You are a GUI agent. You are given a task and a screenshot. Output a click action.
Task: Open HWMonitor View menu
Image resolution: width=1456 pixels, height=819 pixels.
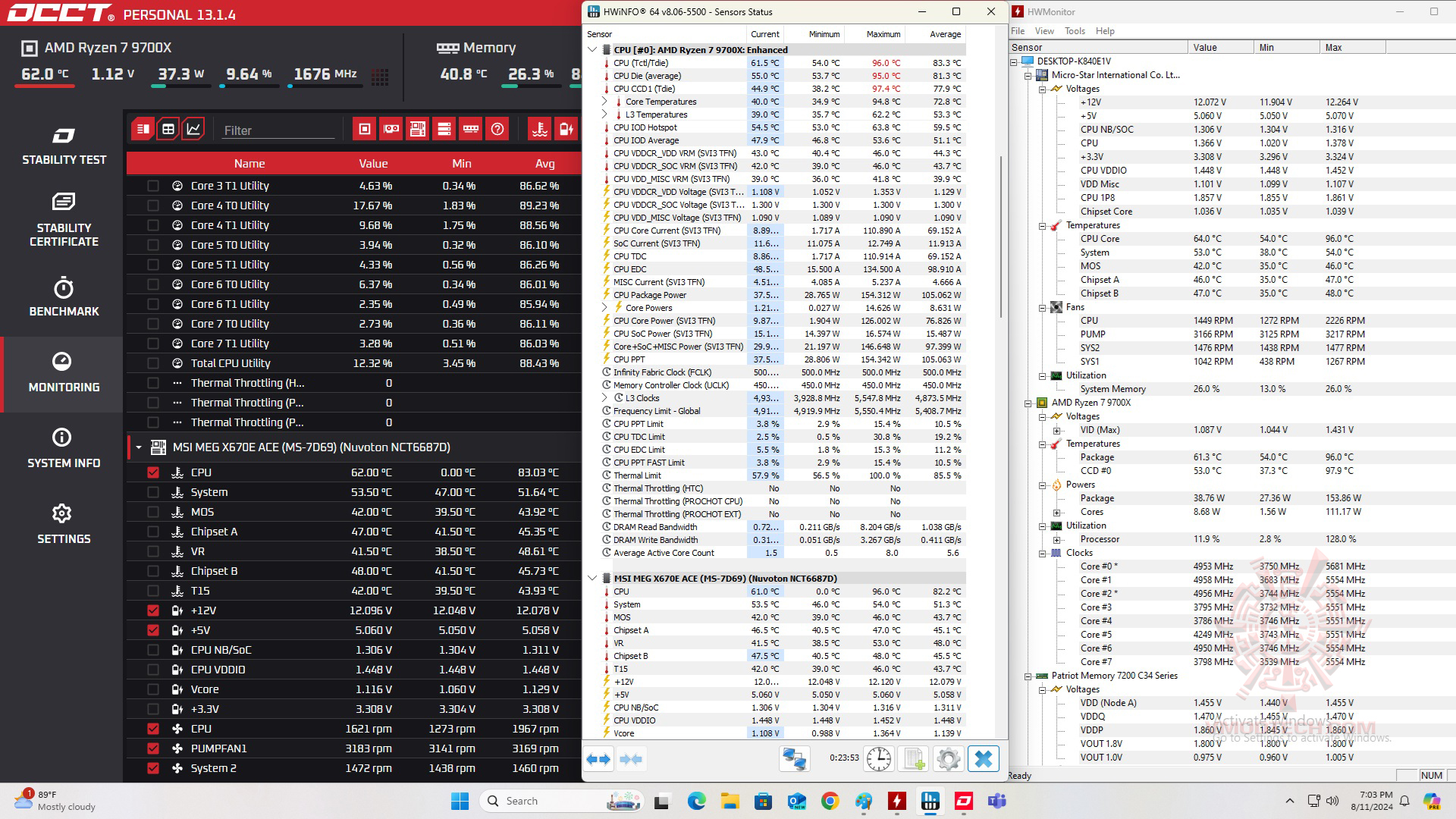click(1044, 31)
